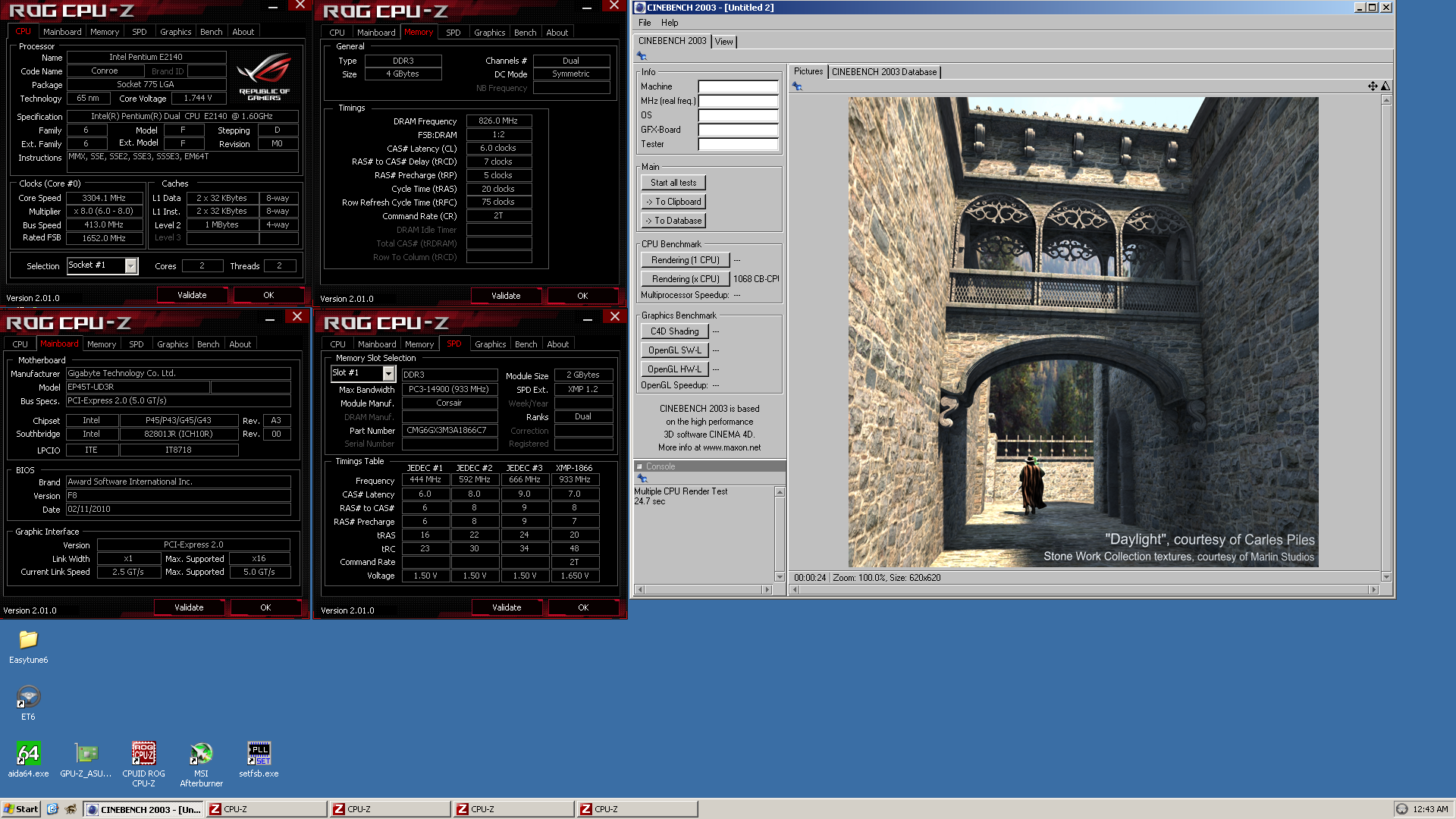Click the 826.0 MHz DRAM Frequency value
1456x819 pixels.
click(498, 121)
